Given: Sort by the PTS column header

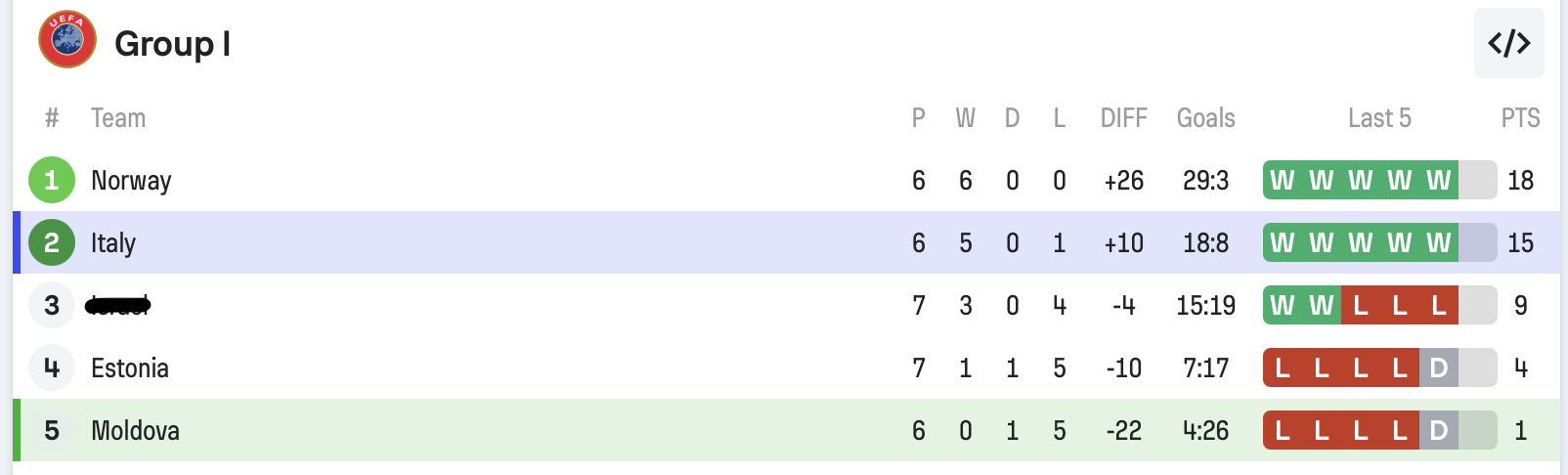Looking at the screenshot, I should pyautogui.click(x=1520, y=118).
